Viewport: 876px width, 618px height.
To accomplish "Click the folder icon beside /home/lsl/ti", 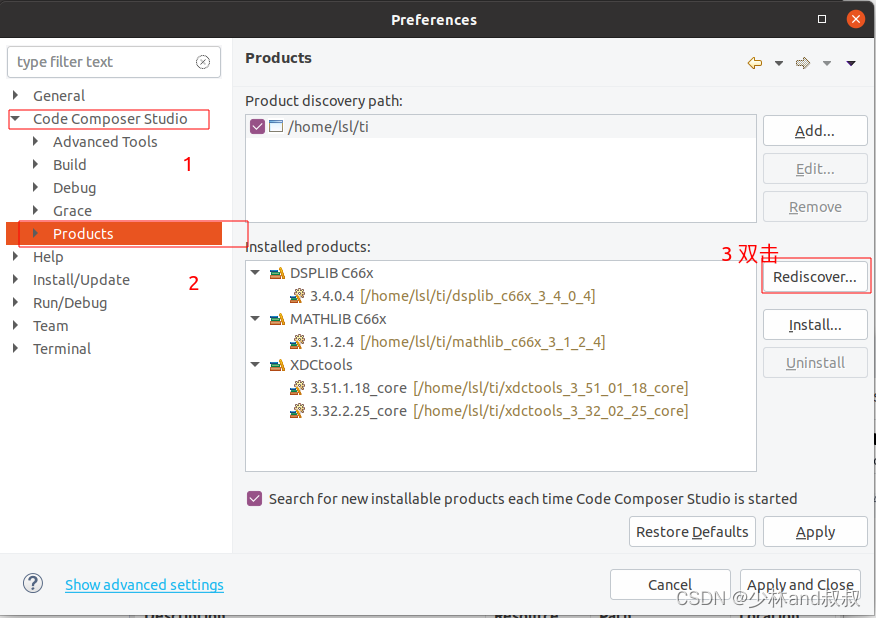I will click(x=276, y=126).
